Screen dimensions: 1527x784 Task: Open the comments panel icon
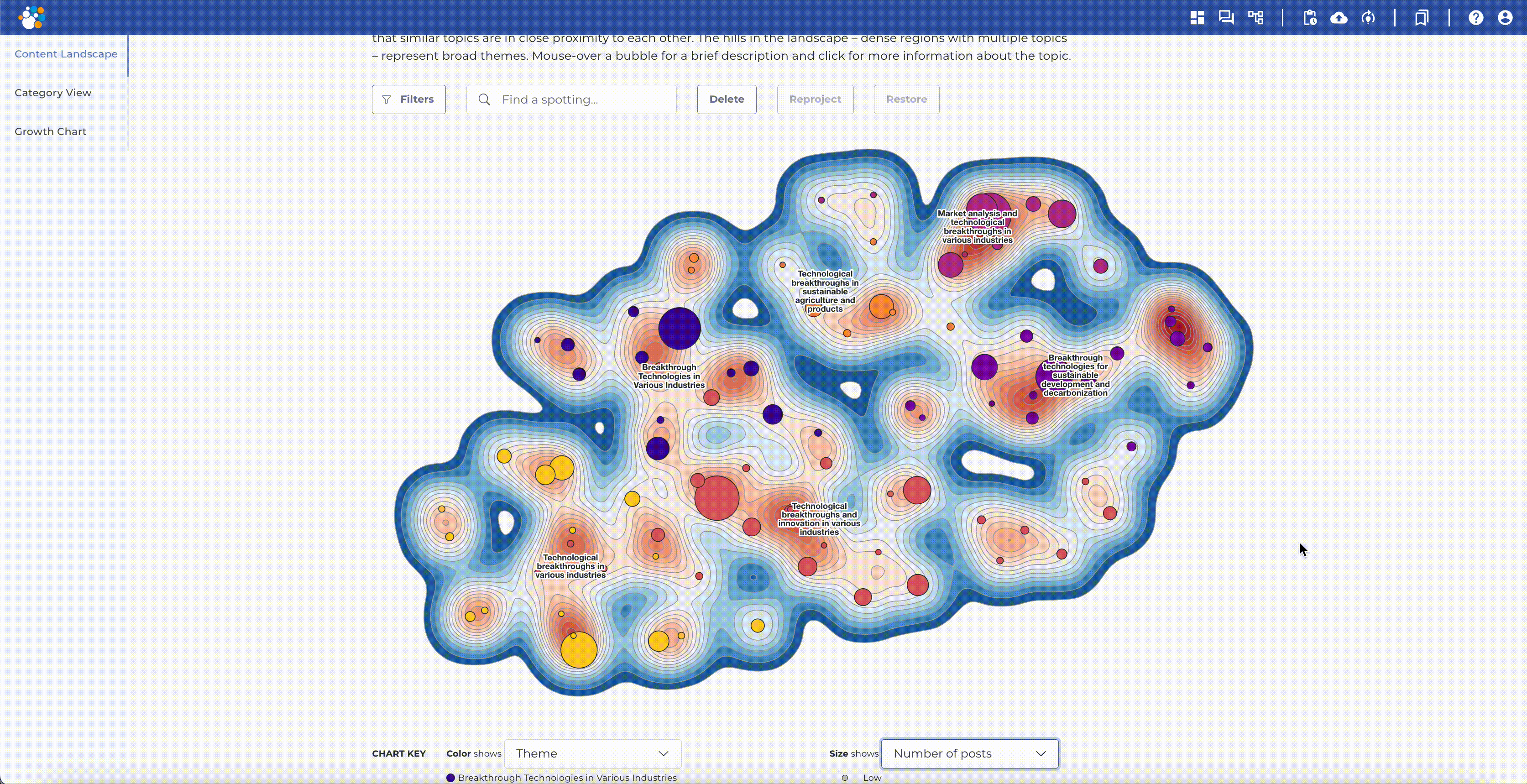pyautogui.click(x=1226, y=17)
